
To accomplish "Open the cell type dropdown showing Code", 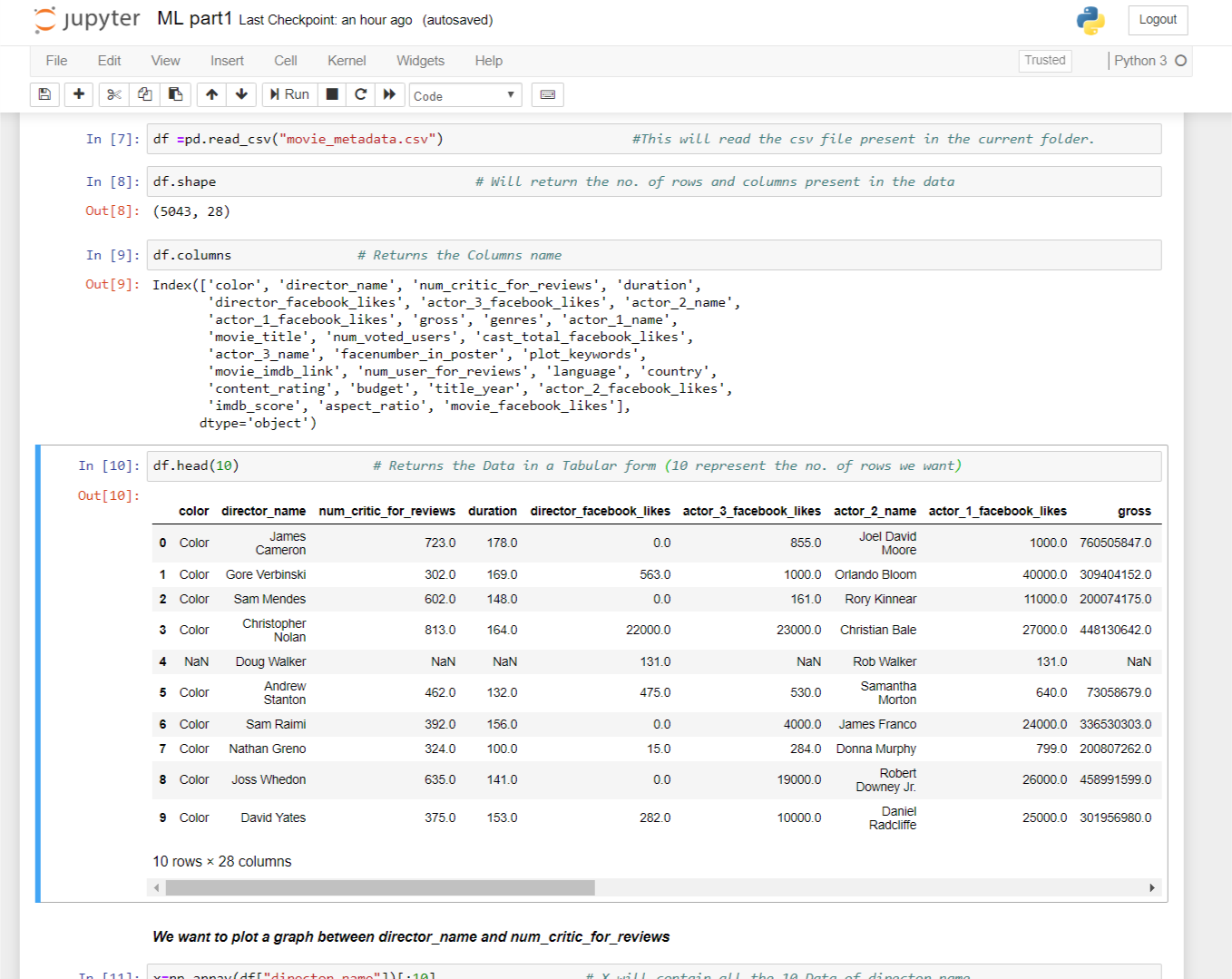I will (x=464, y=94).
